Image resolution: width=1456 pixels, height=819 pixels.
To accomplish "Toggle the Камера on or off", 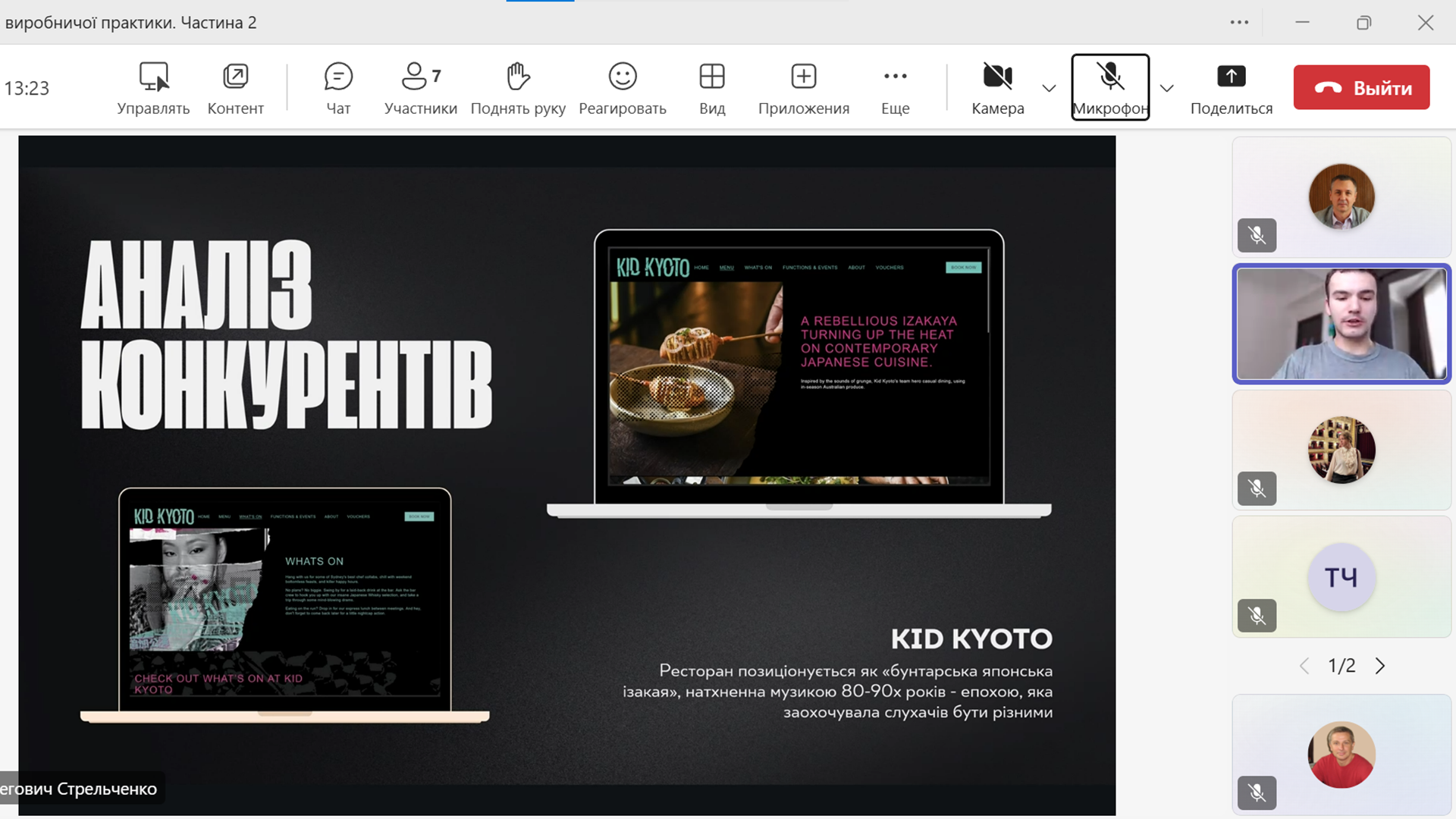I will (997, 77).
